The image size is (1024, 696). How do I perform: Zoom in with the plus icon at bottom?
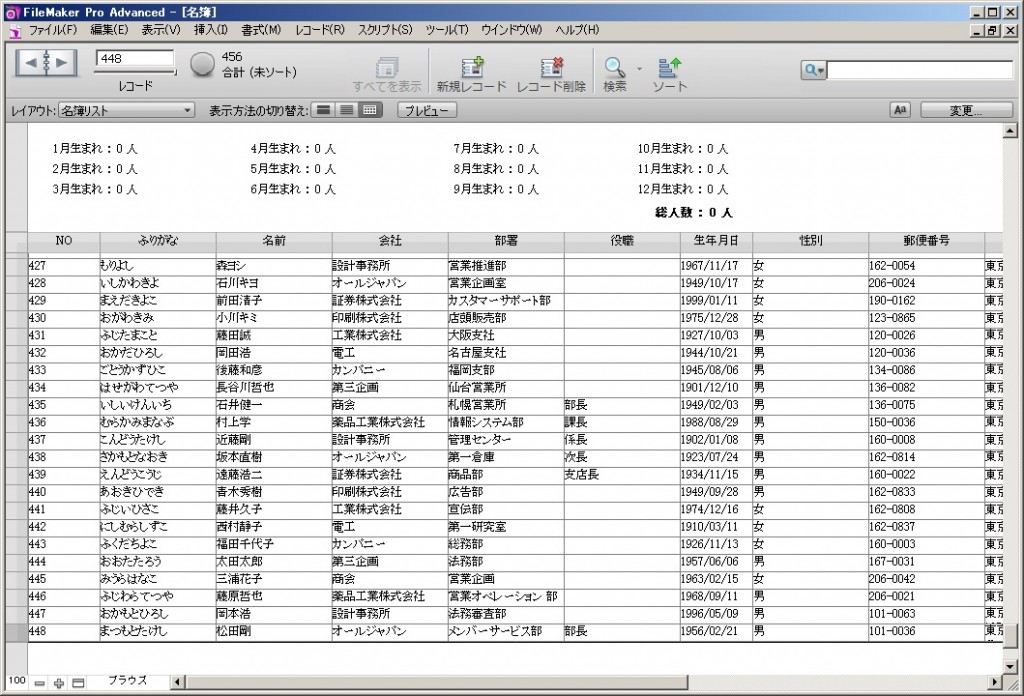pos(56,682)
